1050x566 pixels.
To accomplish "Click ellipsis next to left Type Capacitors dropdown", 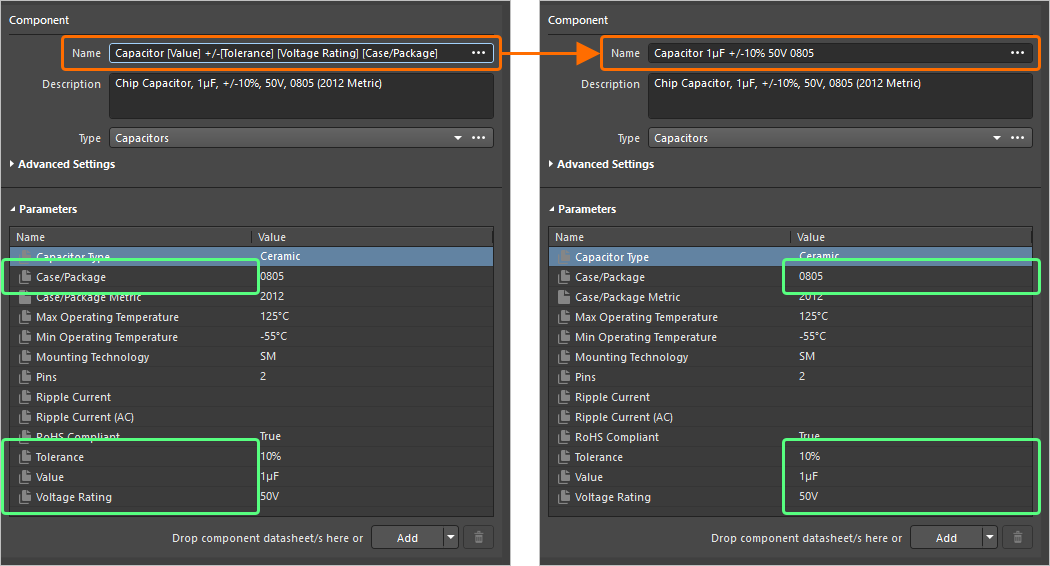I will [x=478, y=137].
